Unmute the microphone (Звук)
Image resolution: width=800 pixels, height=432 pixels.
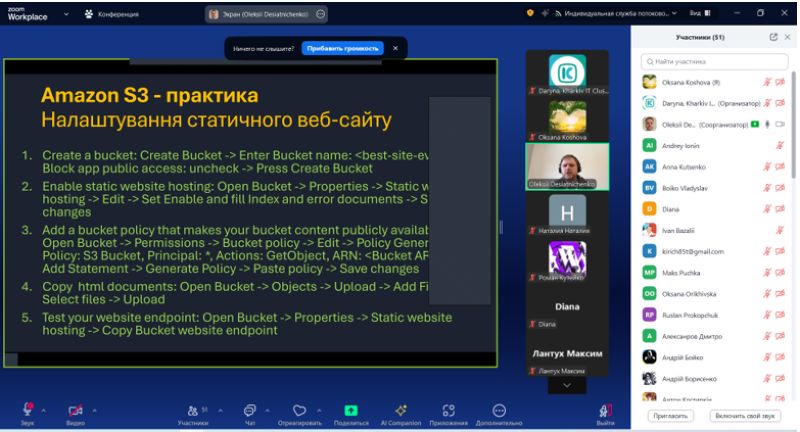(x=27, y=410)
